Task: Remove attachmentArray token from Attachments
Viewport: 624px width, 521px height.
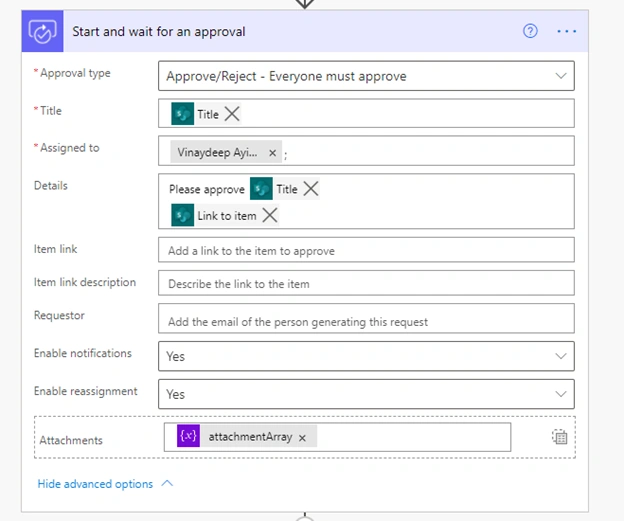Action: pyautogui.click(x=302, y=438)
